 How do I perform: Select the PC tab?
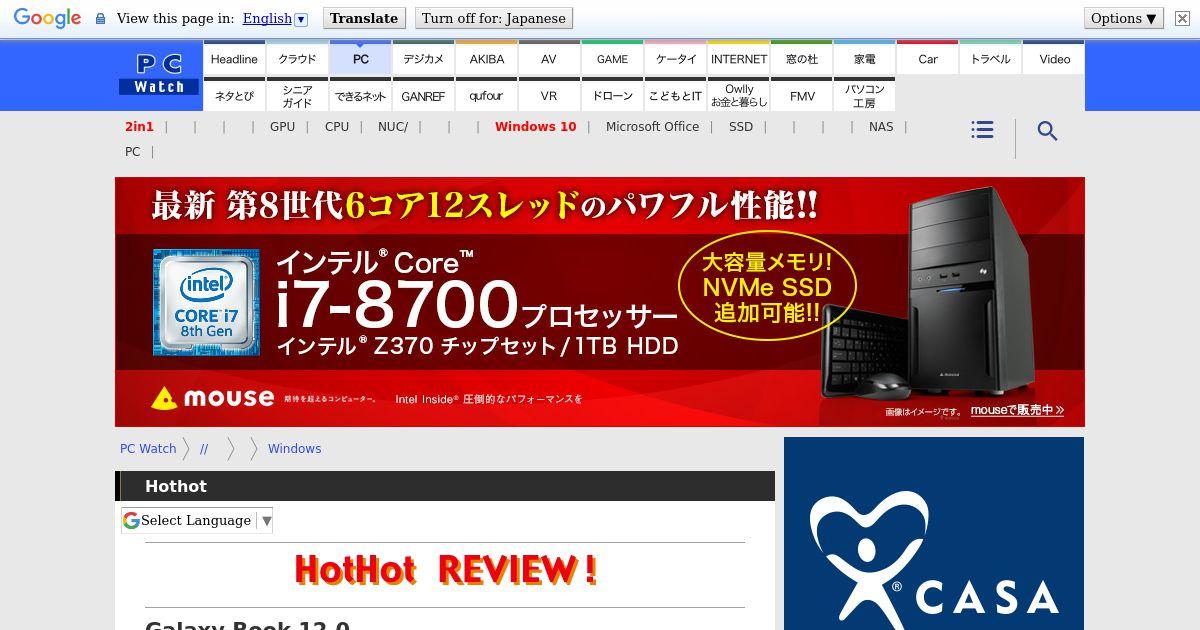pyautogui.click(x=360, y=58)
